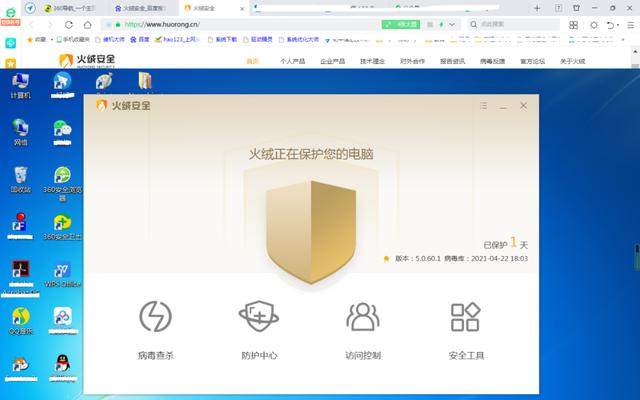Open 对外合作 website nav item
Screen dimensions: 640x400
(x=412, y=61)
